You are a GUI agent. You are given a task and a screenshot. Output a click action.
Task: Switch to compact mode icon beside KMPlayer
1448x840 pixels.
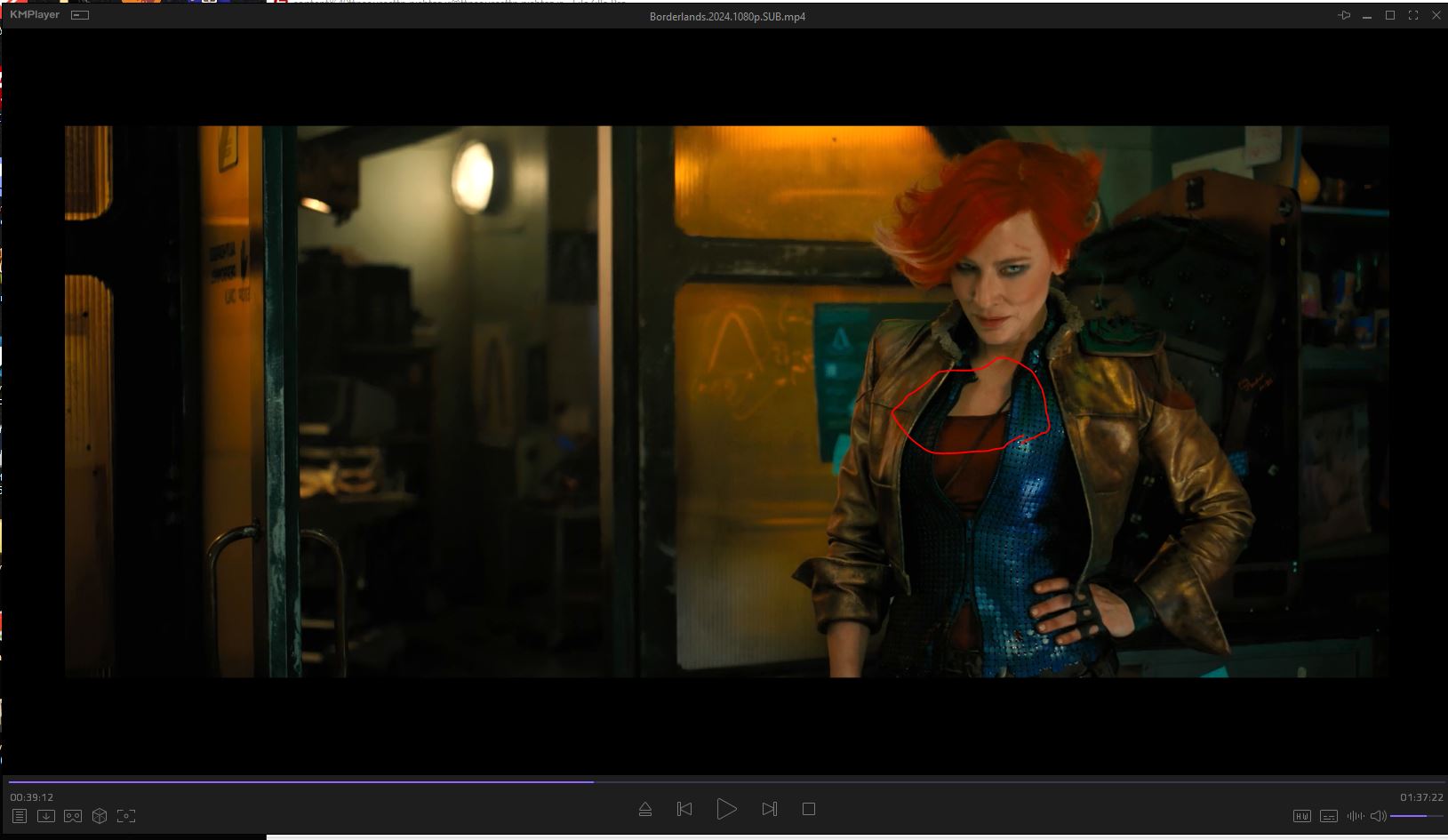point(80,15)
